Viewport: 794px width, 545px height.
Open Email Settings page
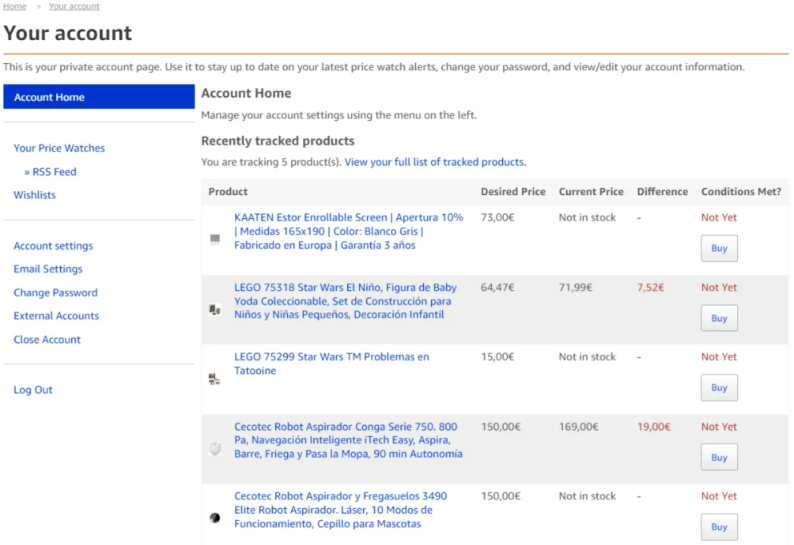[48, 269]
